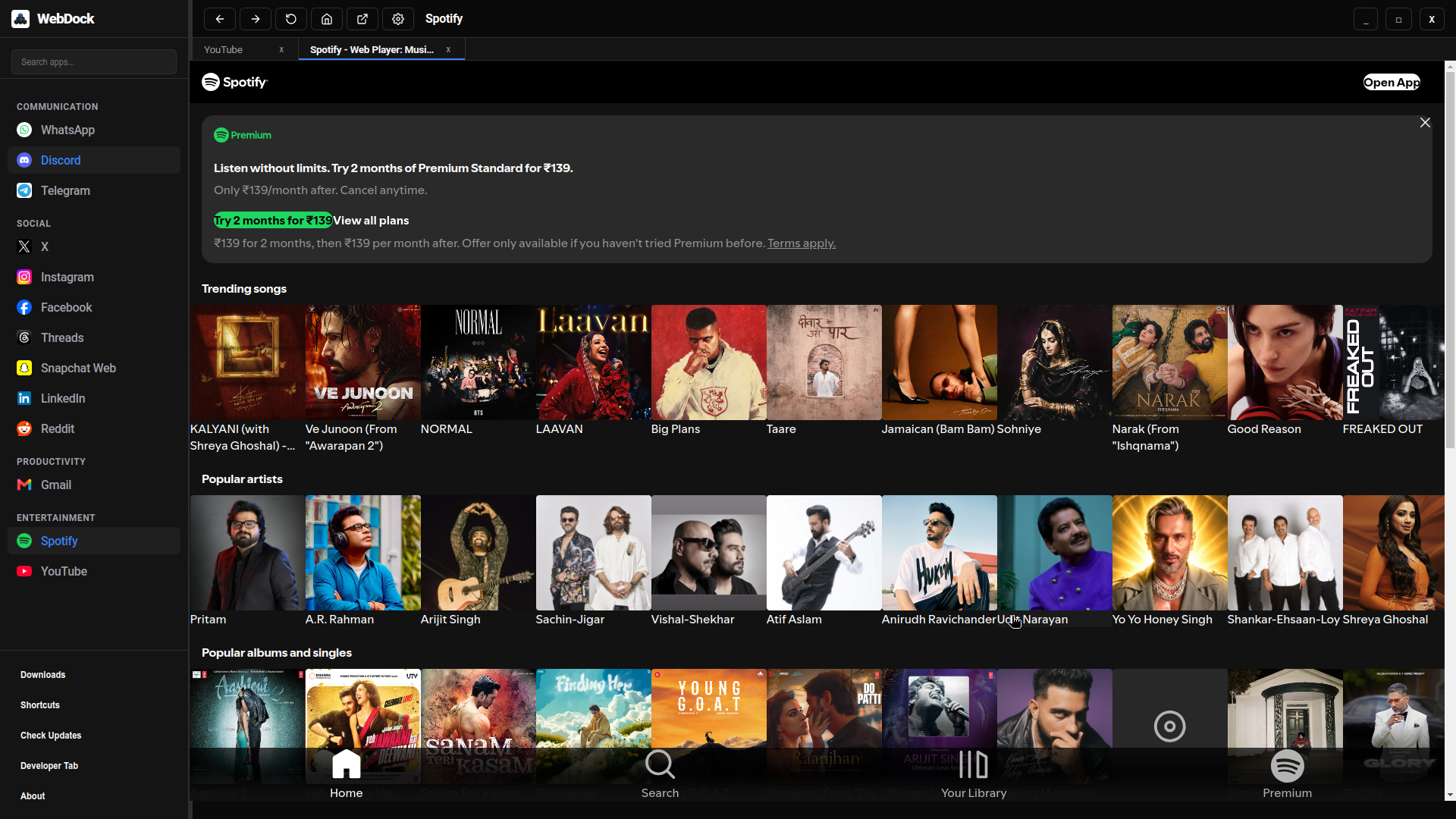Open the About entry in the sidebar
The image size is (1456, 819).
[33, 796]
